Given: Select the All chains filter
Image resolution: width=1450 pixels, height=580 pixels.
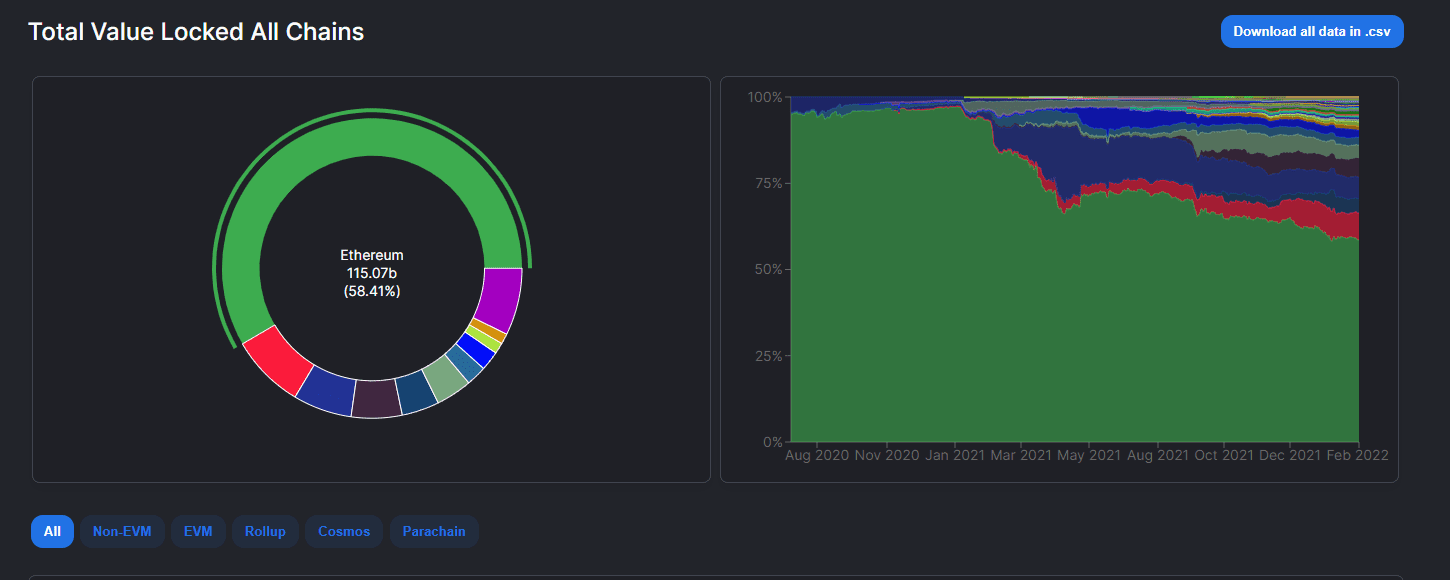Looking at the screenshot, I should 52,531.
